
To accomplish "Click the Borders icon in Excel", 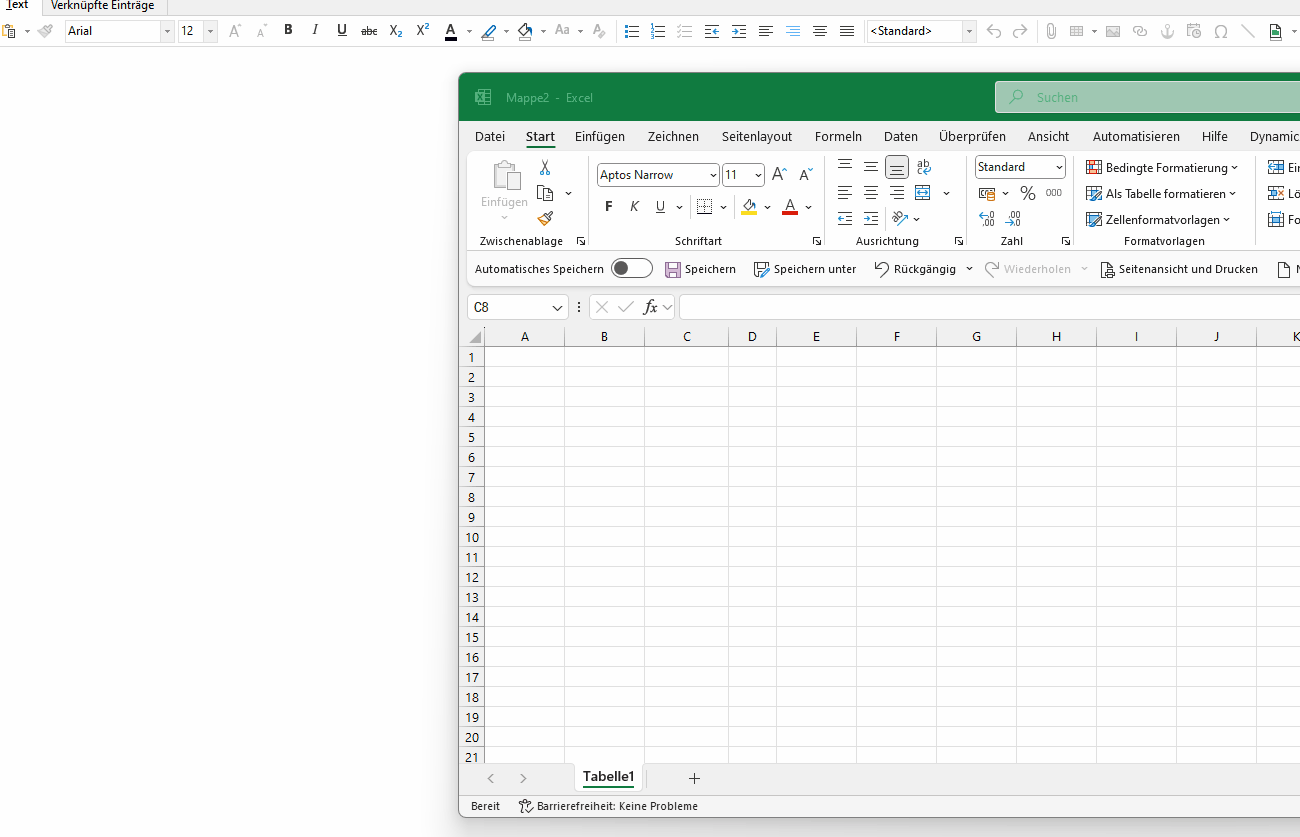I will click(704, 207).
